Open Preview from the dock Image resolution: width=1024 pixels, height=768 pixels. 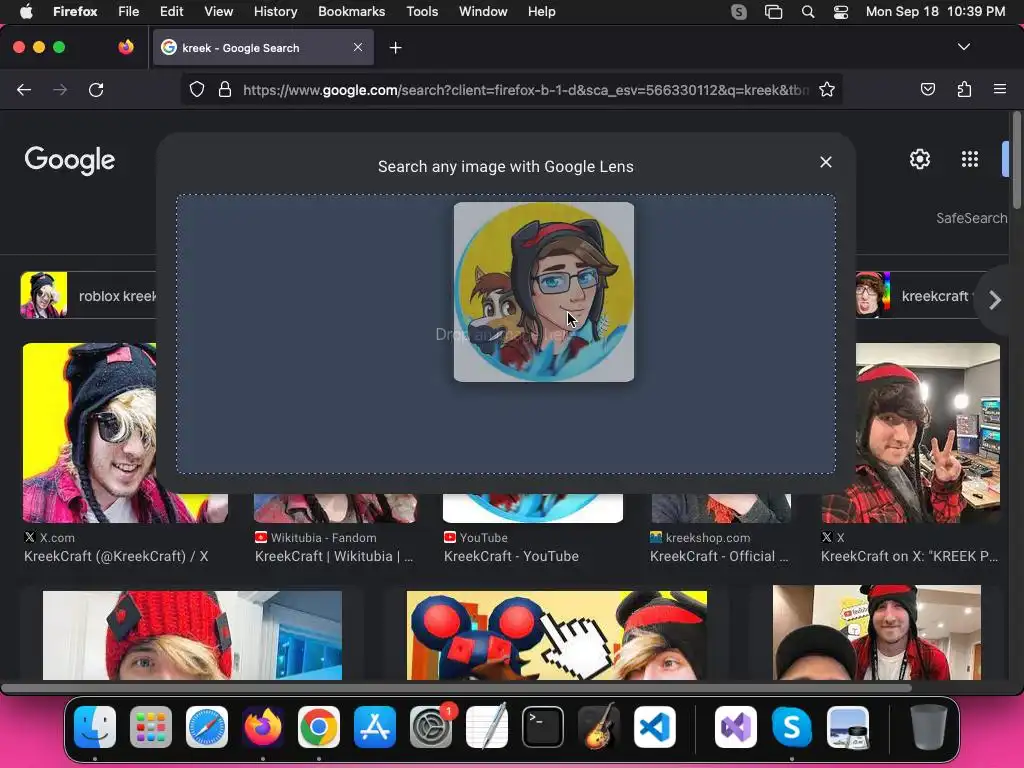click(848, 727)
